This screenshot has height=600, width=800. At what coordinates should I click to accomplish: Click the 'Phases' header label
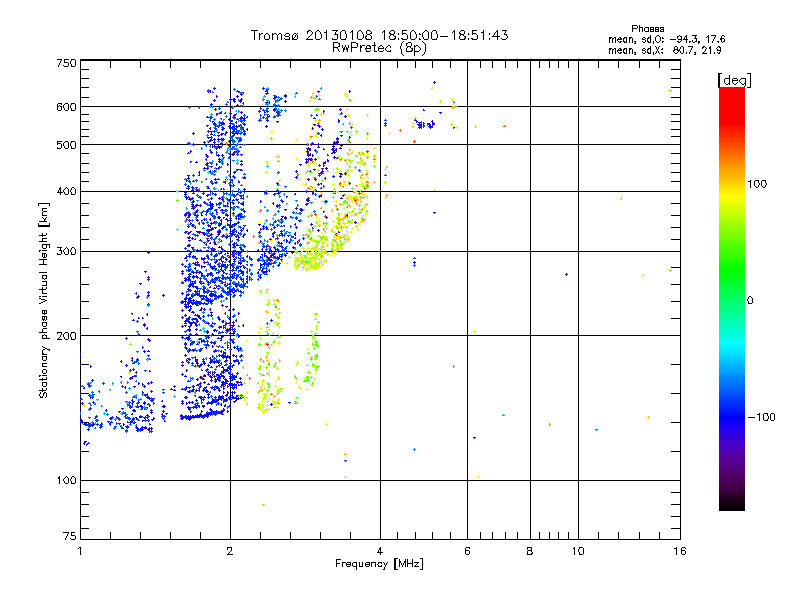tap(647, 29)
